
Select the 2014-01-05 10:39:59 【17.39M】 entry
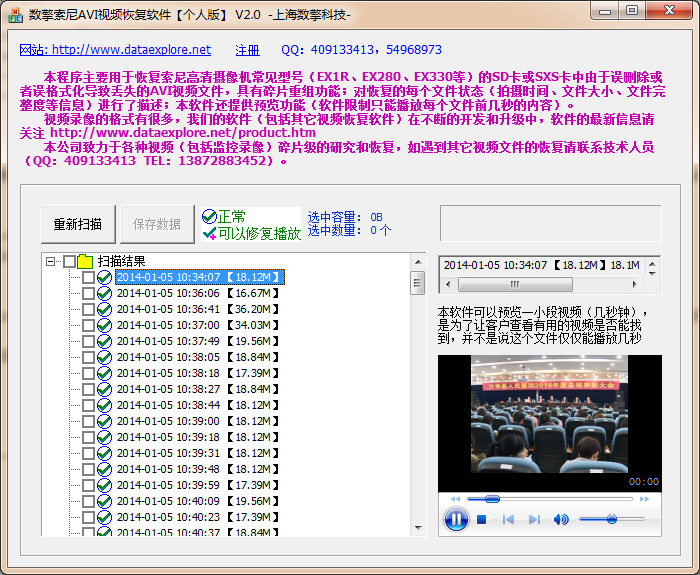(x=197, y=485)
